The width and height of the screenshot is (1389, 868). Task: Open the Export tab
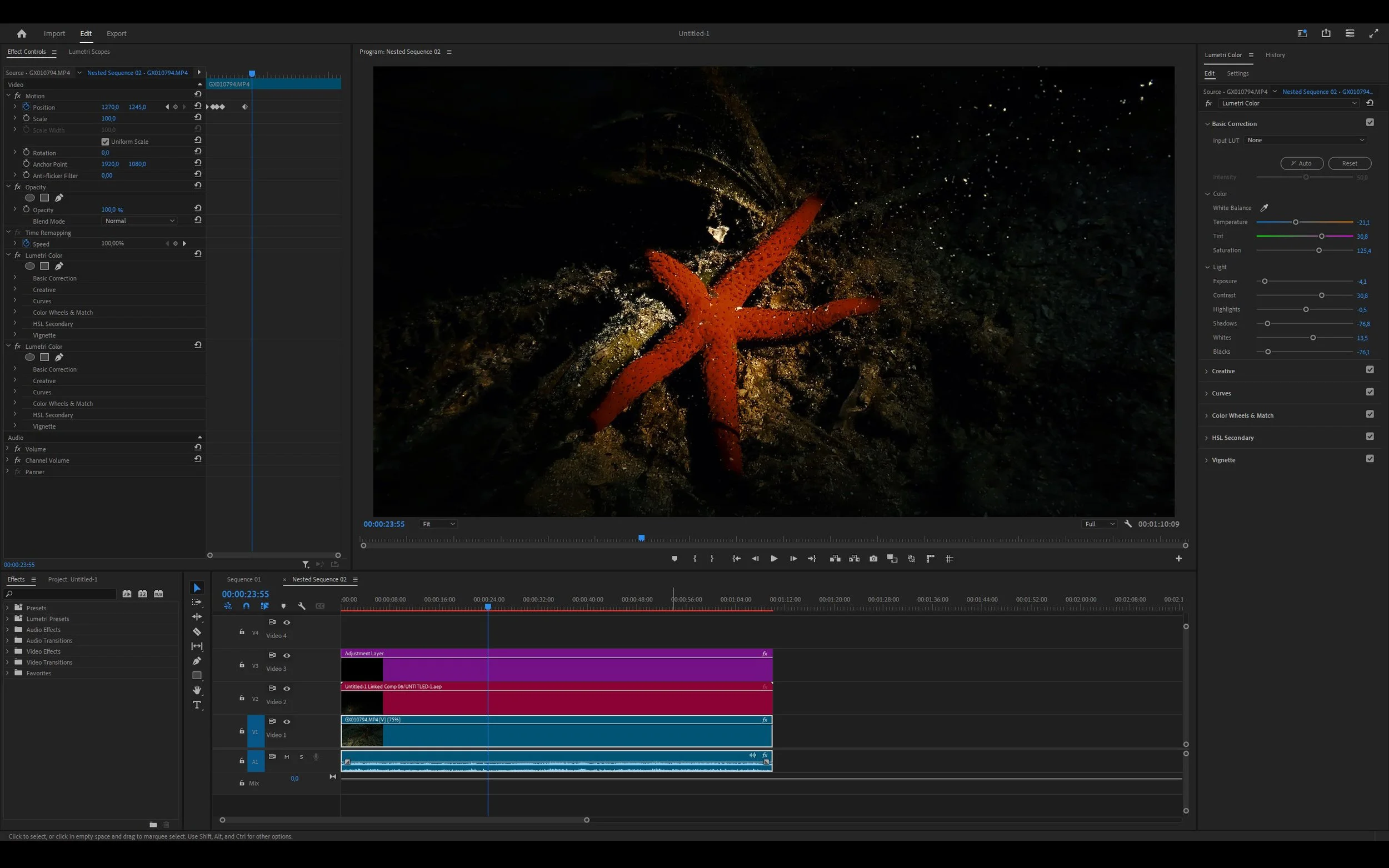point(117,33)
